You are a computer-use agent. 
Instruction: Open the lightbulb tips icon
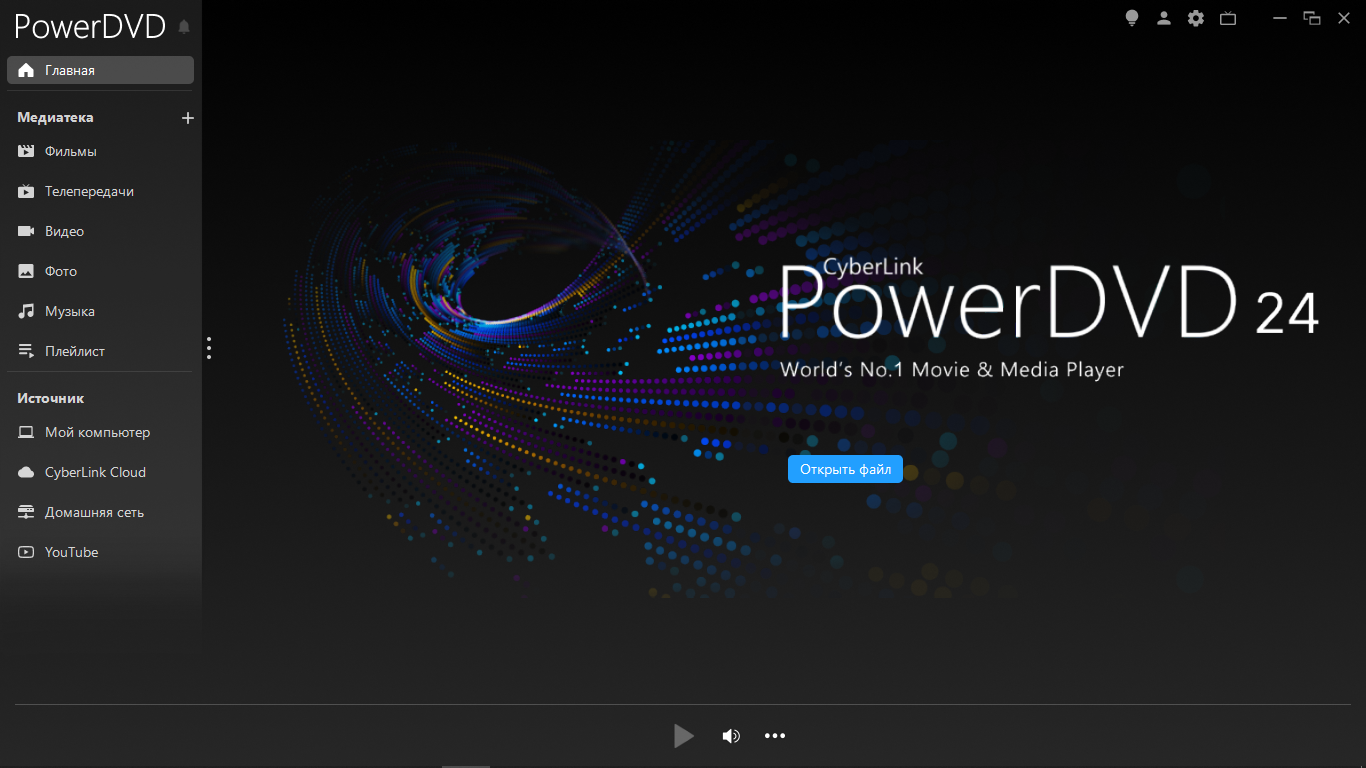pos(1132,18)
